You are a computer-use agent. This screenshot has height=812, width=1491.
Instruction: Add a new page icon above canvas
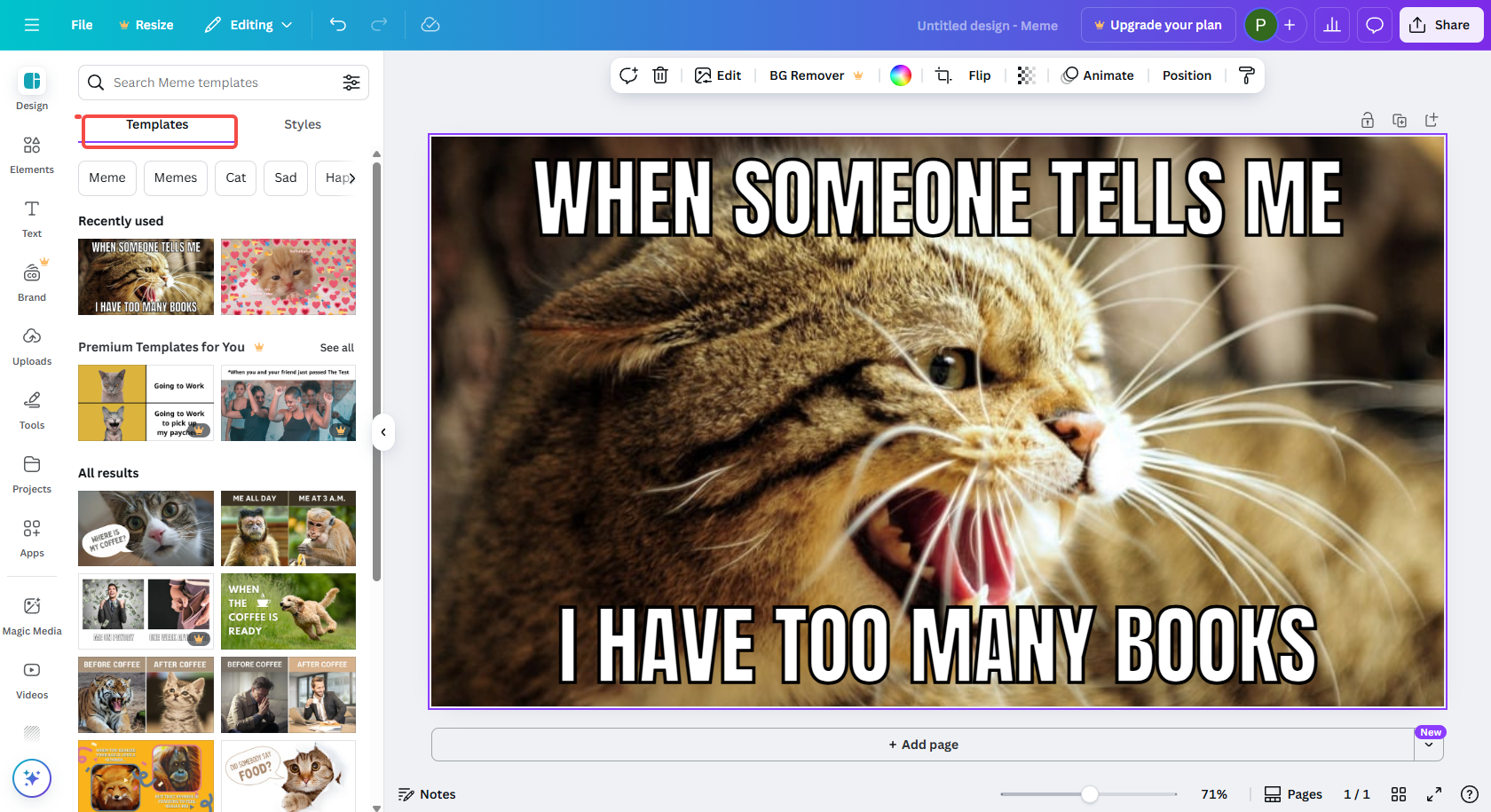point(1432,120)
